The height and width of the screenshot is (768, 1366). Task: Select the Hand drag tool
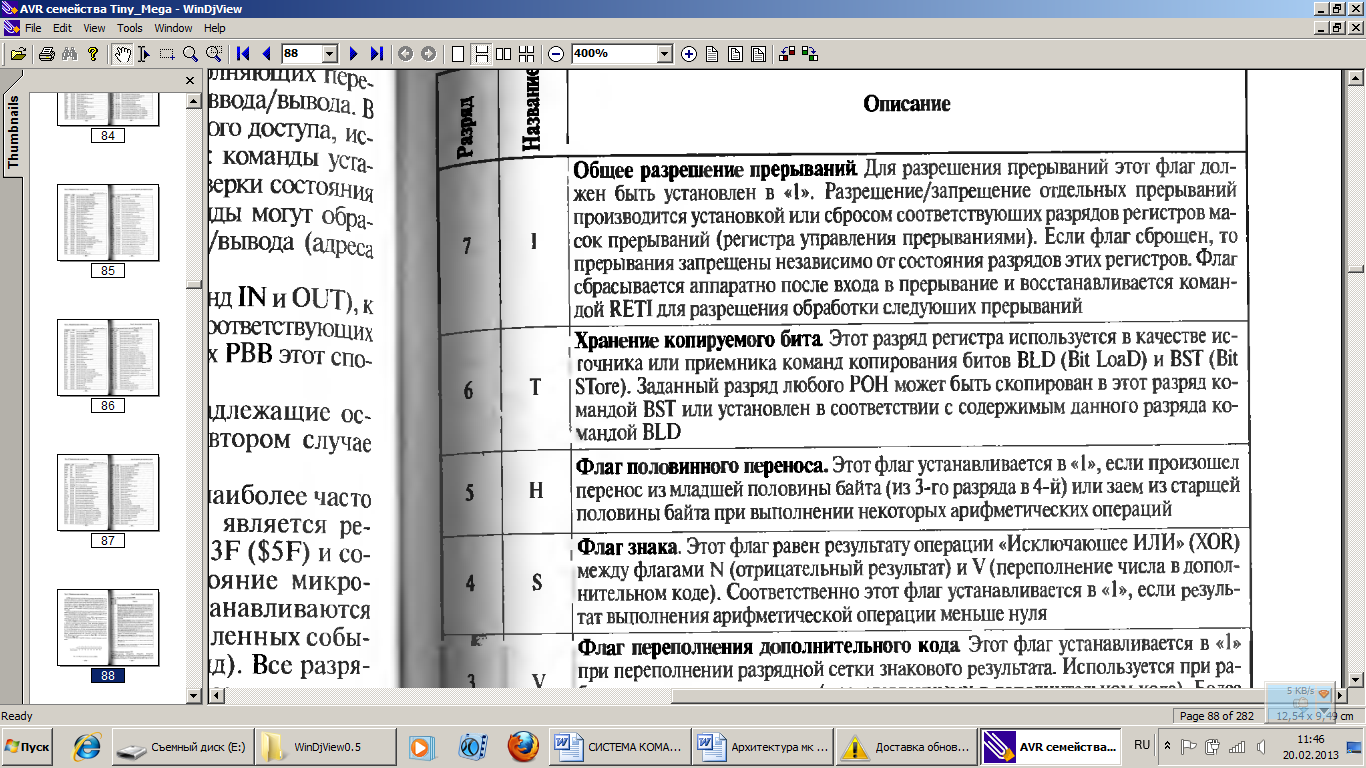(121, 54)
